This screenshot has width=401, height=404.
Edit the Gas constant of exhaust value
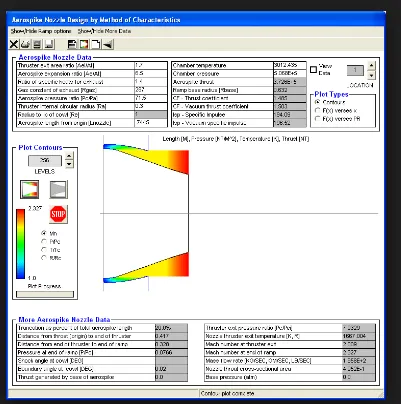(151, 90)
